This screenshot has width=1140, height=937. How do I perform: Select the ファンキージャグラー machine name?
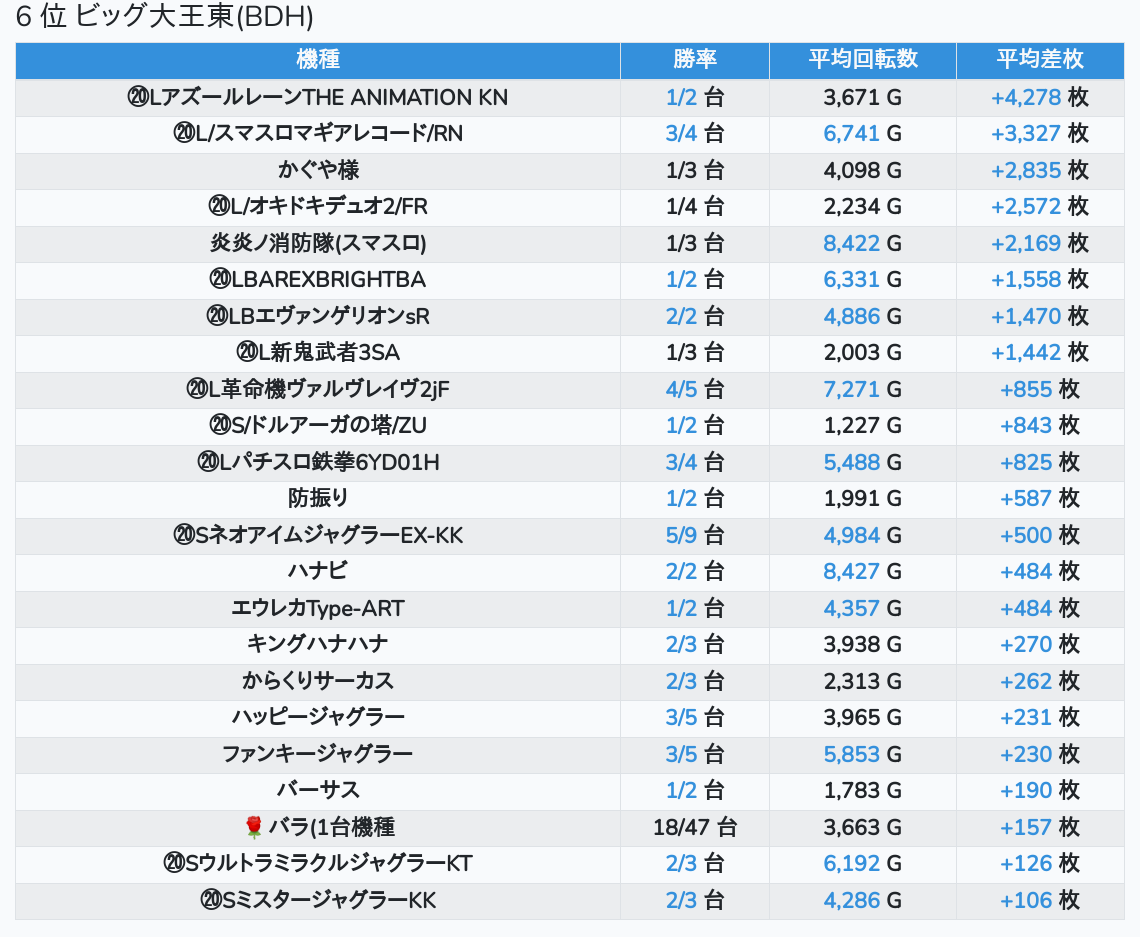click(318, 754)
